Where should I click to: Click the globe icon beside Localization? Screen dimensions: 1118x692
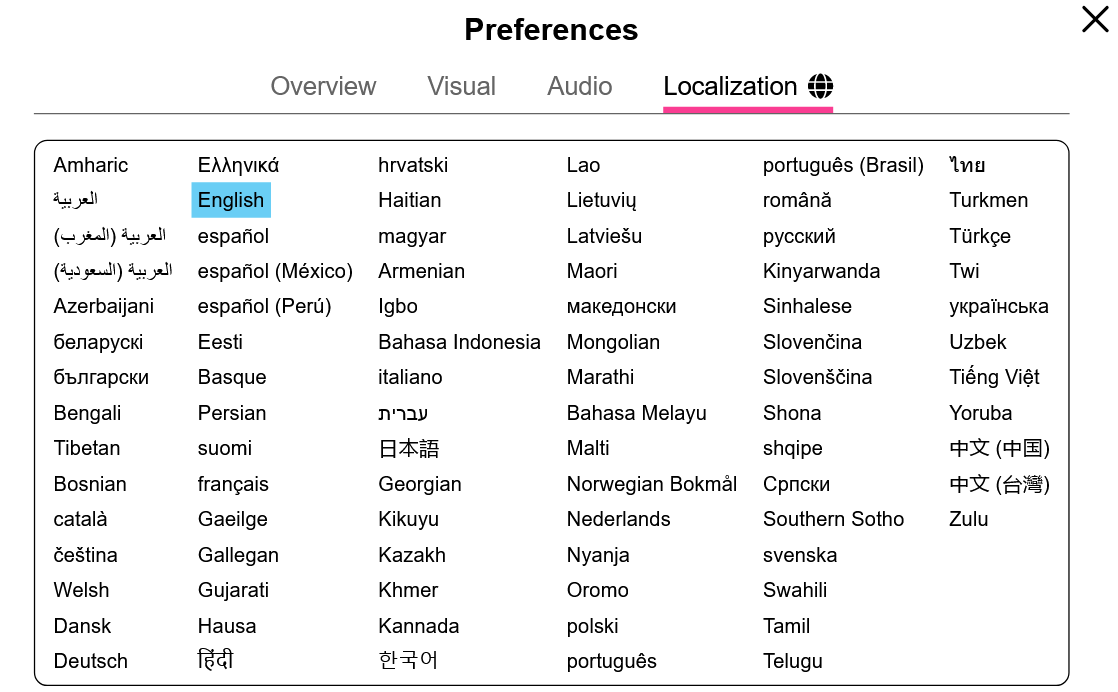pyautogui.click(x=820, y=86)
